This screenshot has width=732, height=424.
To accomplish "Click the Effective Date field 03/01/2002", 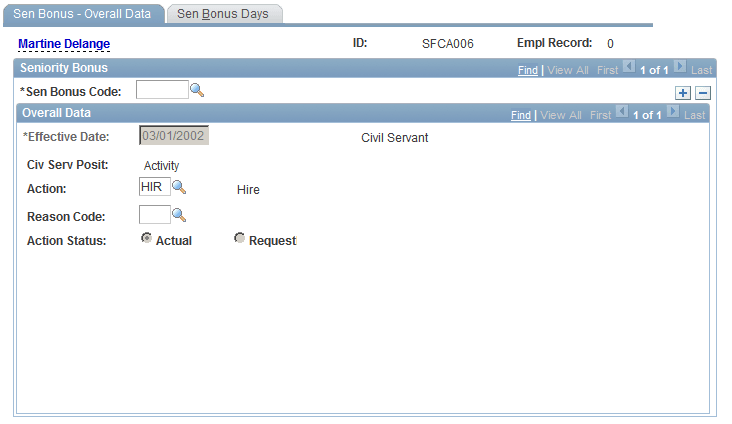I will [174, 135].
